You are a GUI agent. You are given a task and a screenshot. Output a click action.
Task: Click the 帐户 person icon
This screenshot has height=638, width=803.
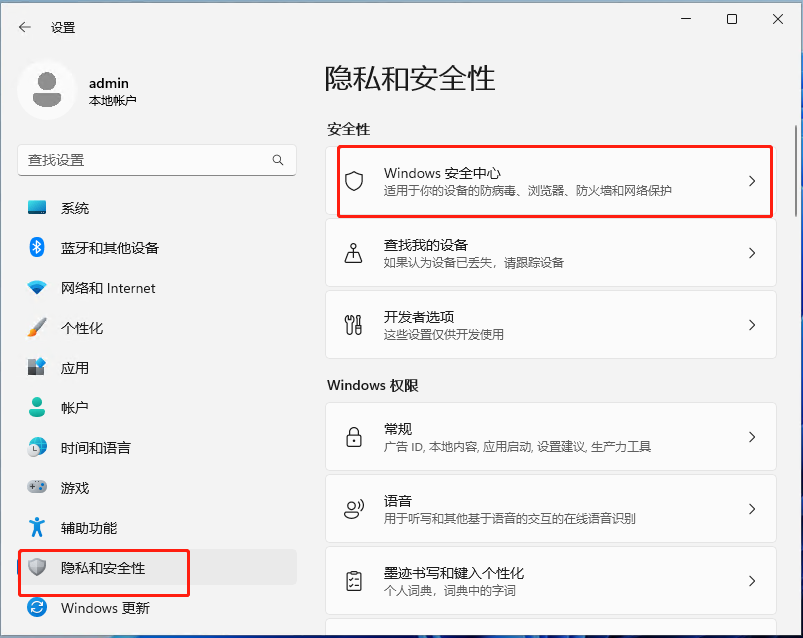37,407
